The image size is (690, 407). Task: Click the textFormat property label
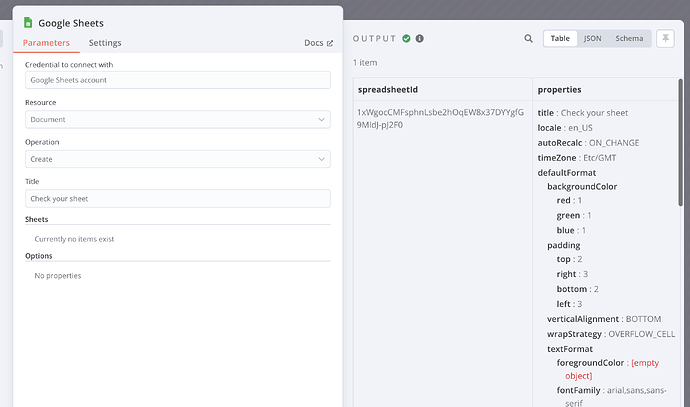(x=570, y=349)
